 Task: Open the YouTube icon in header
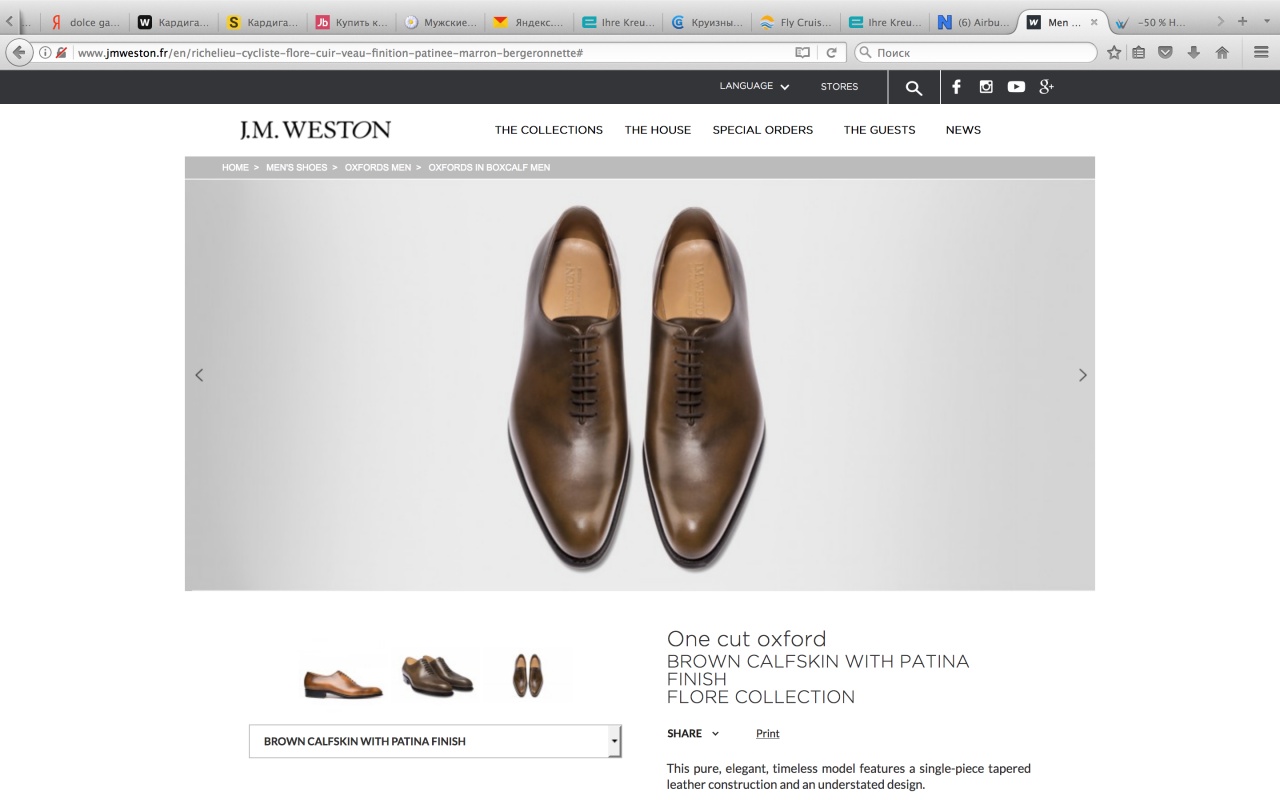(x=1016, y=87)
